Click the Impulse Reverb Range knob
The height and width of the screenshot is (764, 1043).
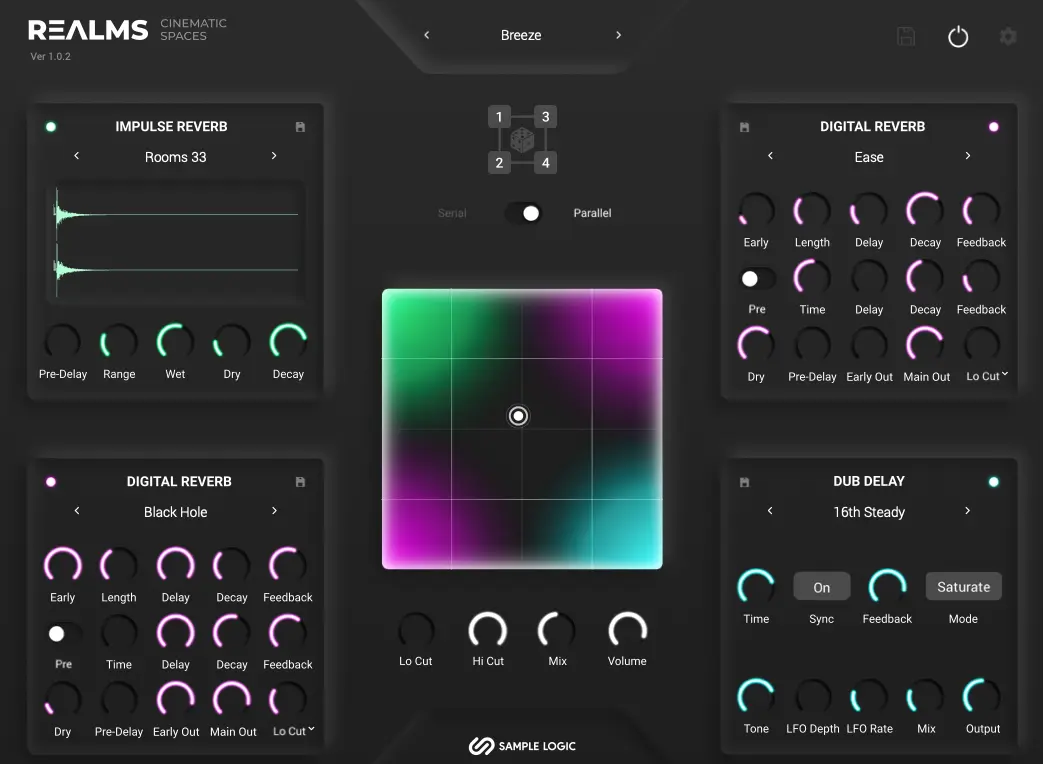pos(118,342)
